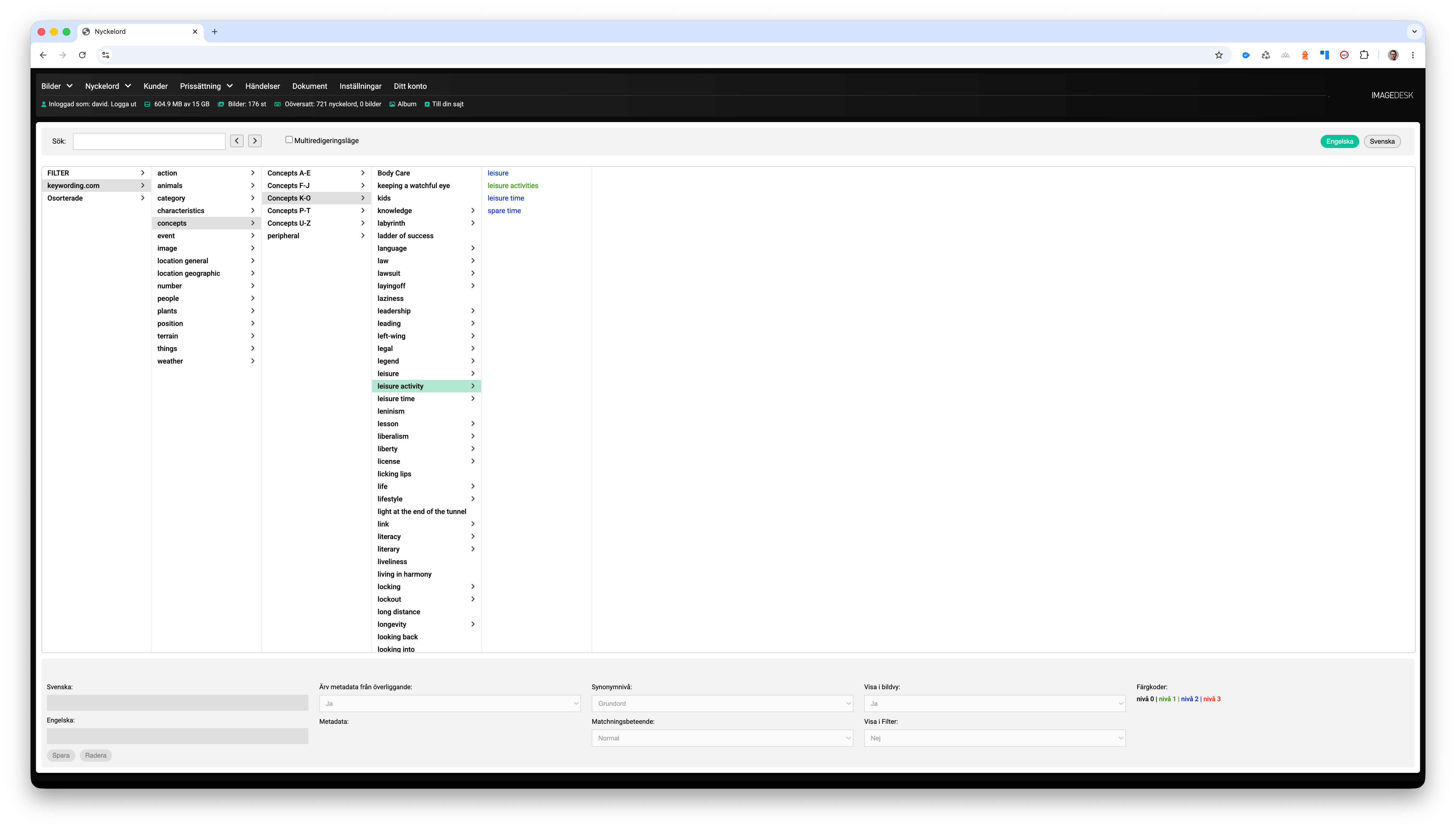Click the blue square extension icon
The height and width of the screenshot is (829, 1456).
pos(1324,55)
